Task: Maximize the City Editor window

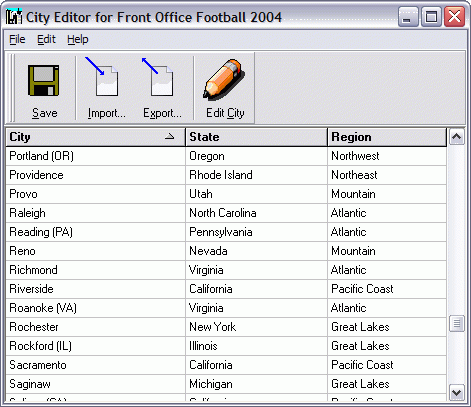Action: 431,16
